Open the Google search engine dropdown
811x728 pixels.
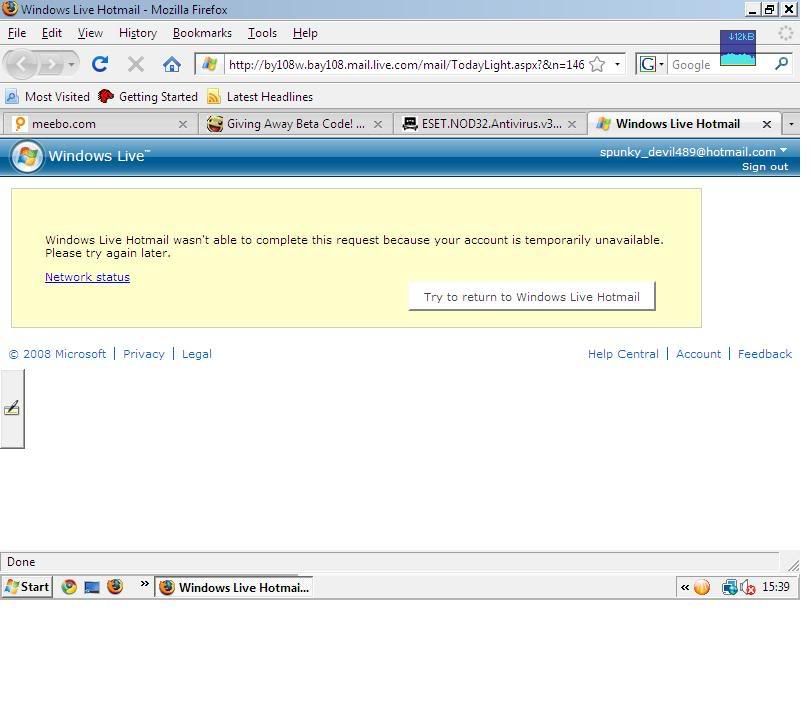[x=652, y=64]
